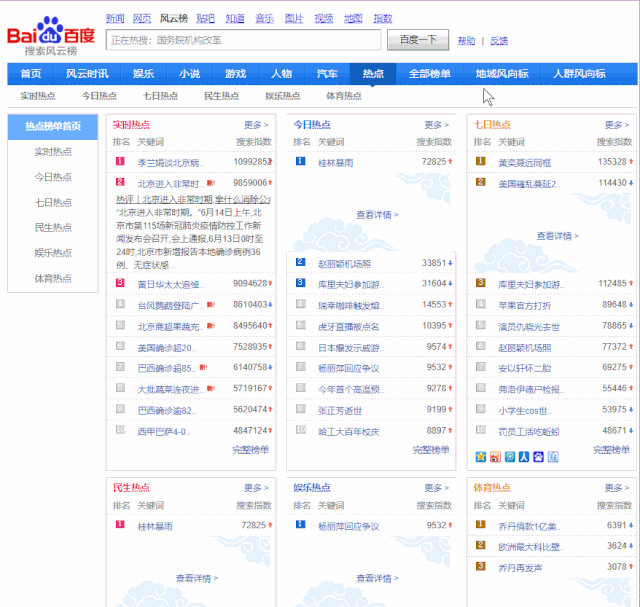Click the new badge beside 大批蔬菜连夜进
Viewport: 640px width, 607px height.
coord(211,388)
